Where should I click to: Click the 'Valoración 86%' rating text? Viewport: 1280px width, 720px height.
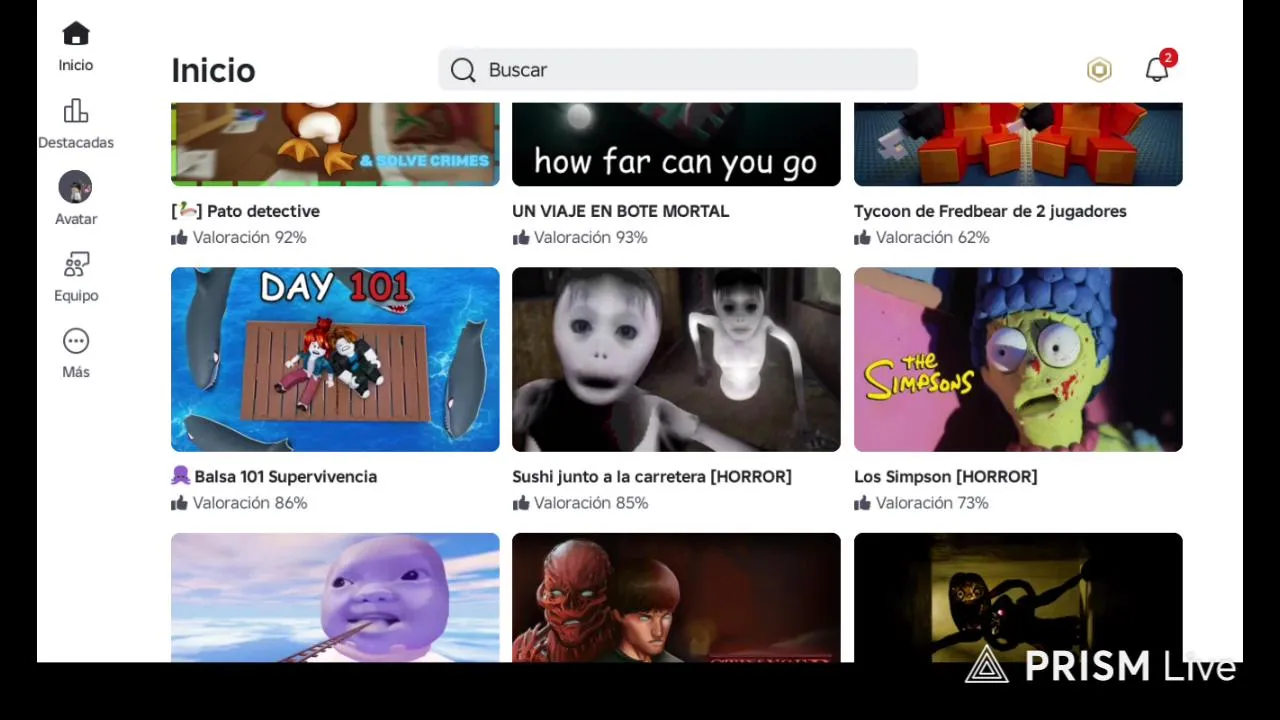[x=250, y=503]
